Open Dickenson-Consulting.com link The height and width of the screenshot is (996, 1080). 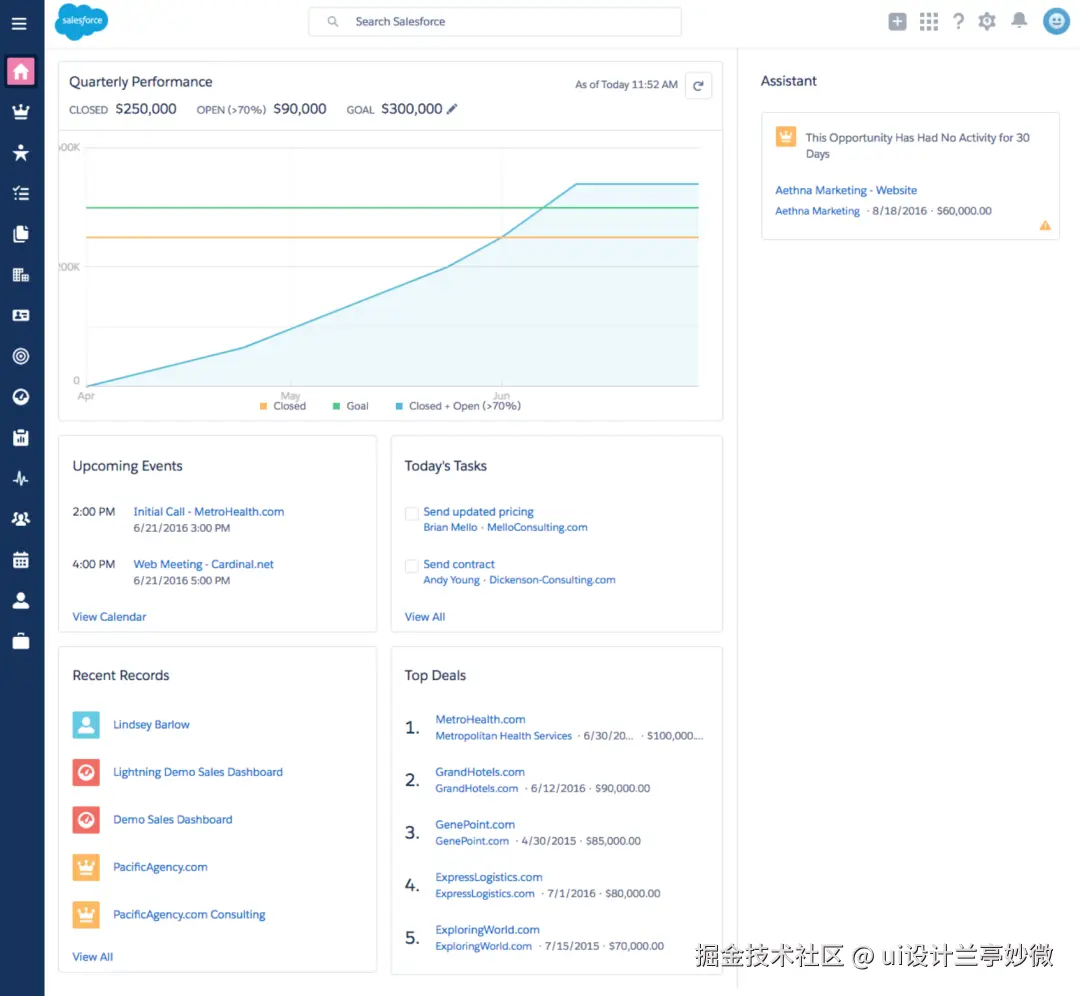552,580
